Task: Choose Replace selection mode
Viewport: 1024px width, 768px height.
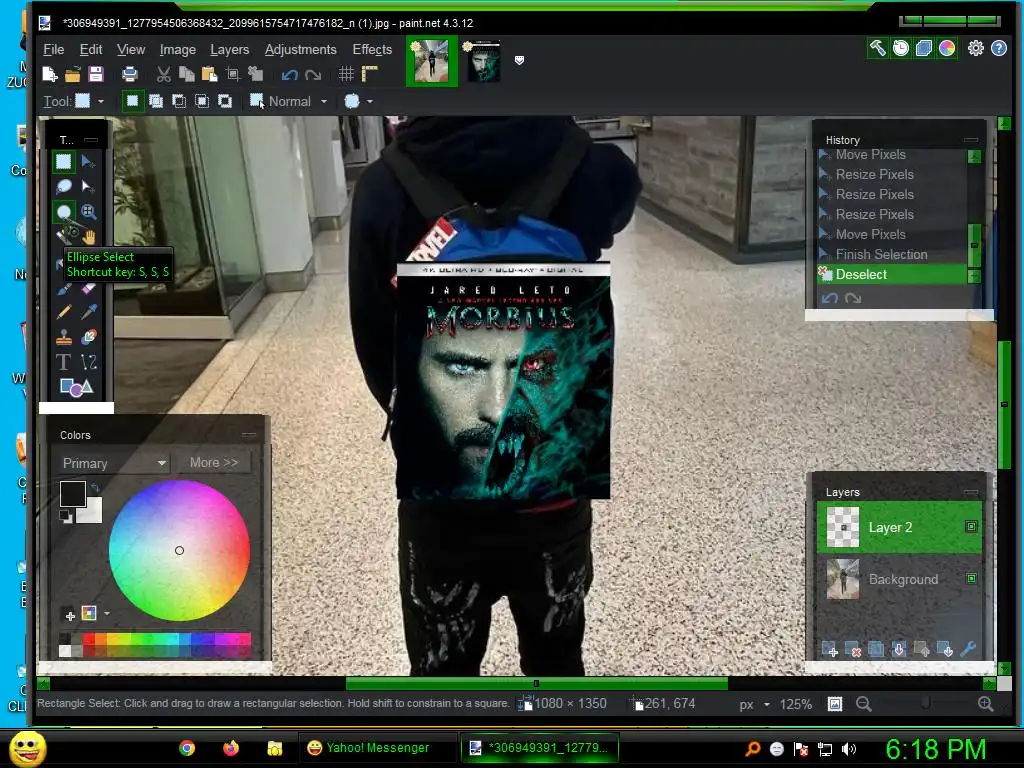Action: (133, 101)
